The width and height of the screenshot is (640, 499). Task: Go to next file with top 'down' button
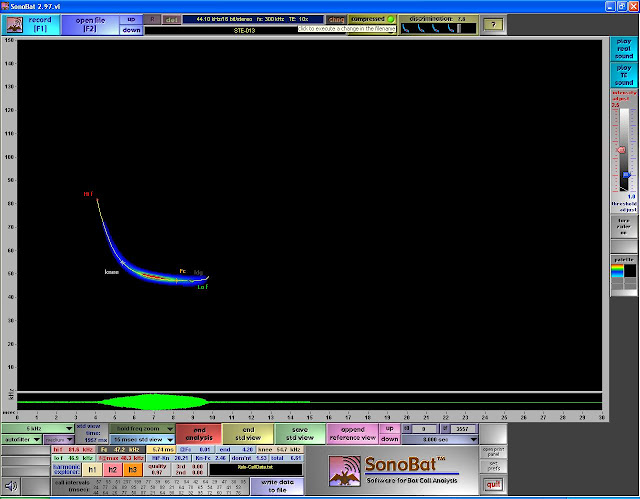(x=131, y=30)
